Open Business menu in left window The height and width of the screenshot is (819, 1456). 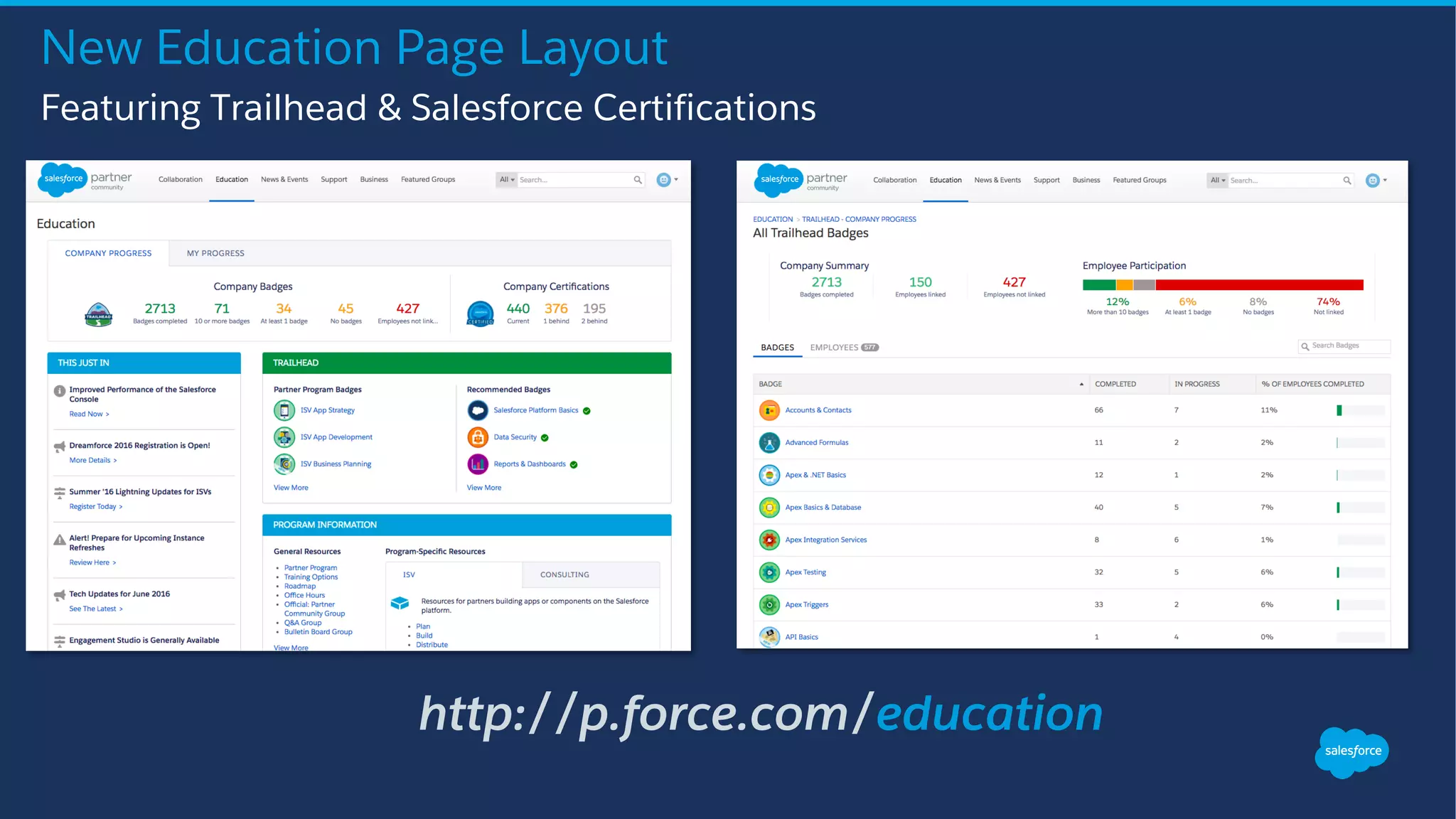374,180
